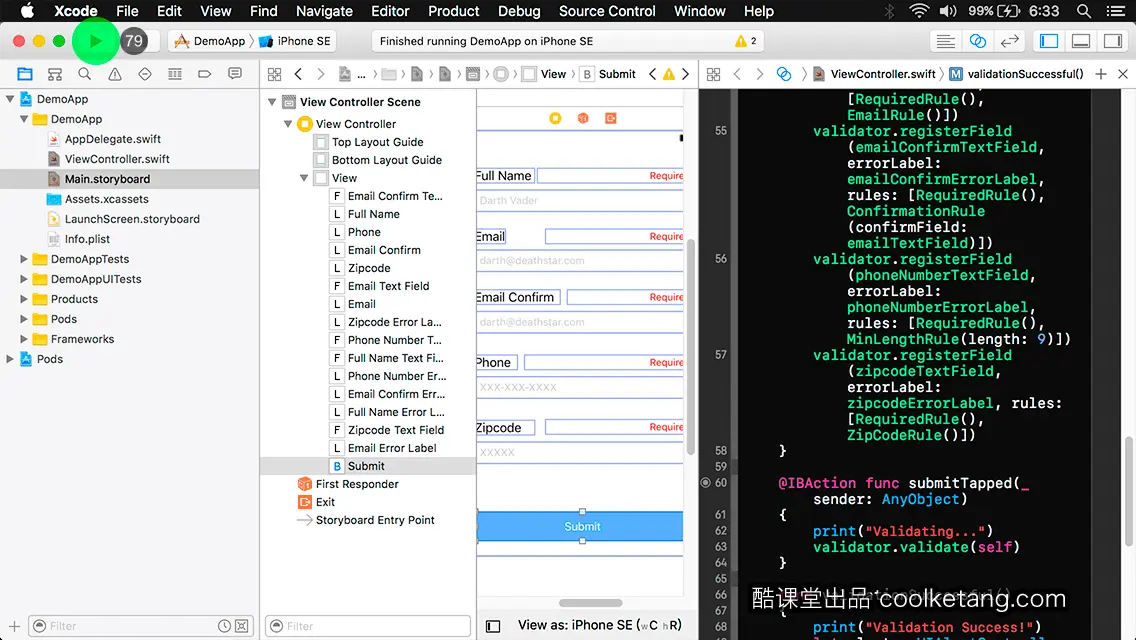The width and height of the screenshot is (1136, 640).
Task: Select AppDelegate.swift in project navigator
Action: pyautogui.click(x=112, y=139)
